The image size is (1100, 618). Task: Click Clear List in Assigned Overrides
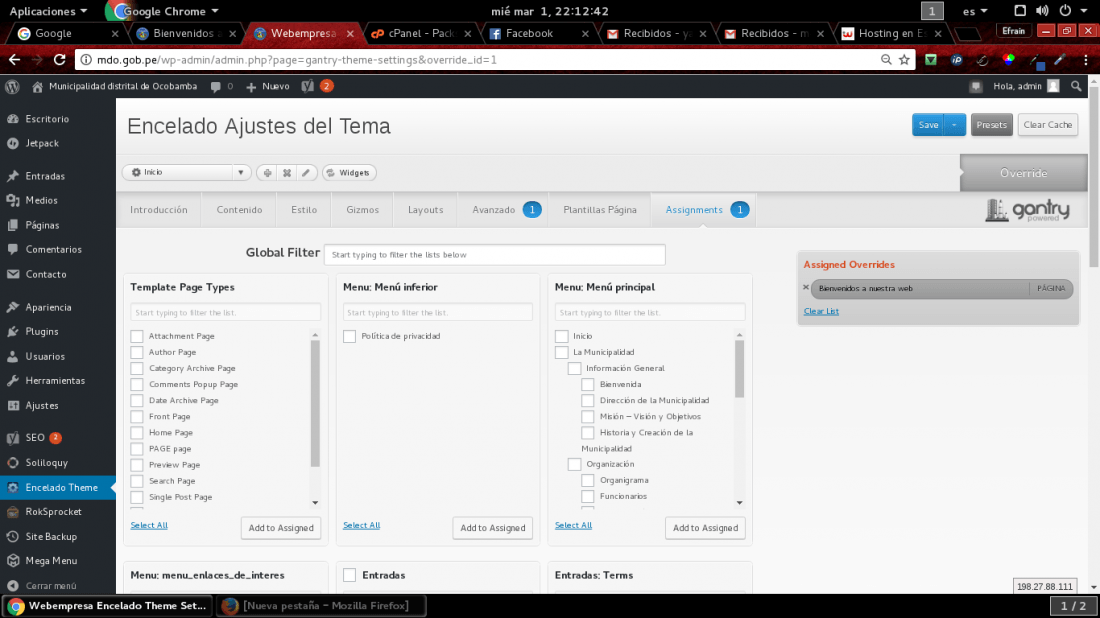821,311
